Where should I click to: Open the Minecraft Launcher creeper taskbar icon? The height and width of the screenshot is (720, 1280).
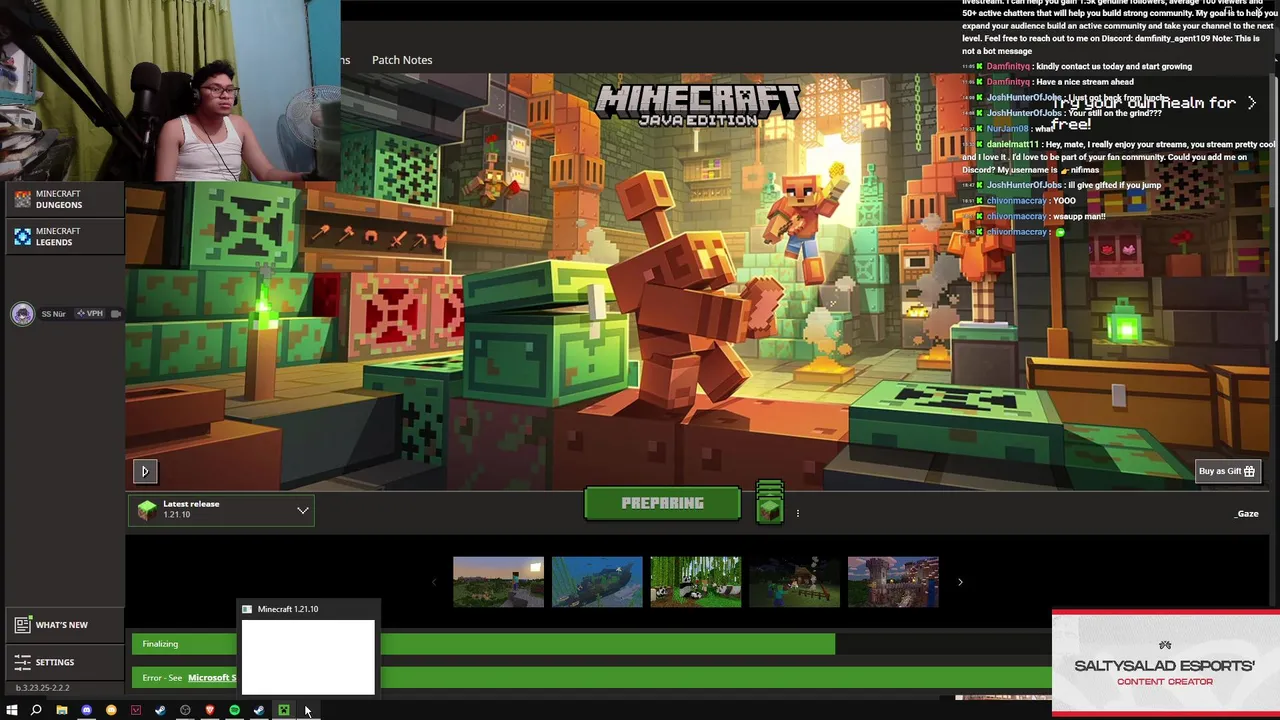point(284,710)
